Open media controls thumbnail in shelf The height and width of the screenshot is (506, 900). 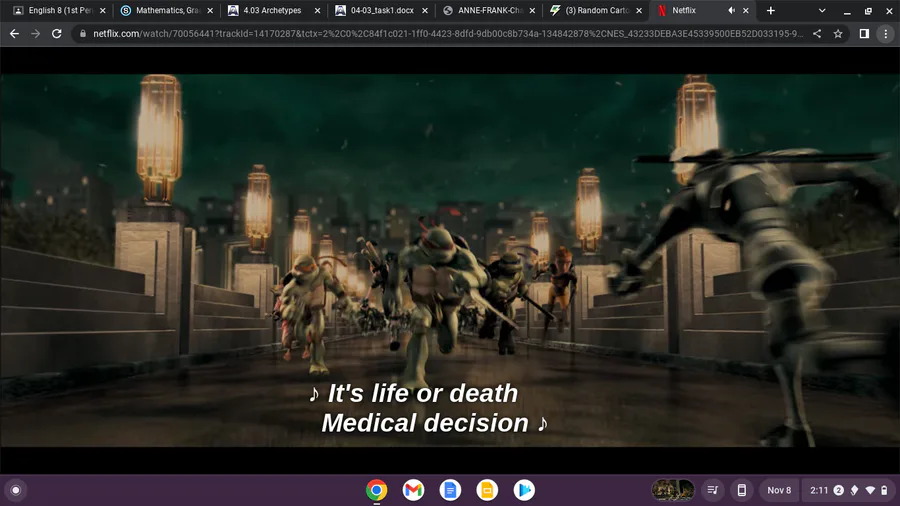coord(673,490)
